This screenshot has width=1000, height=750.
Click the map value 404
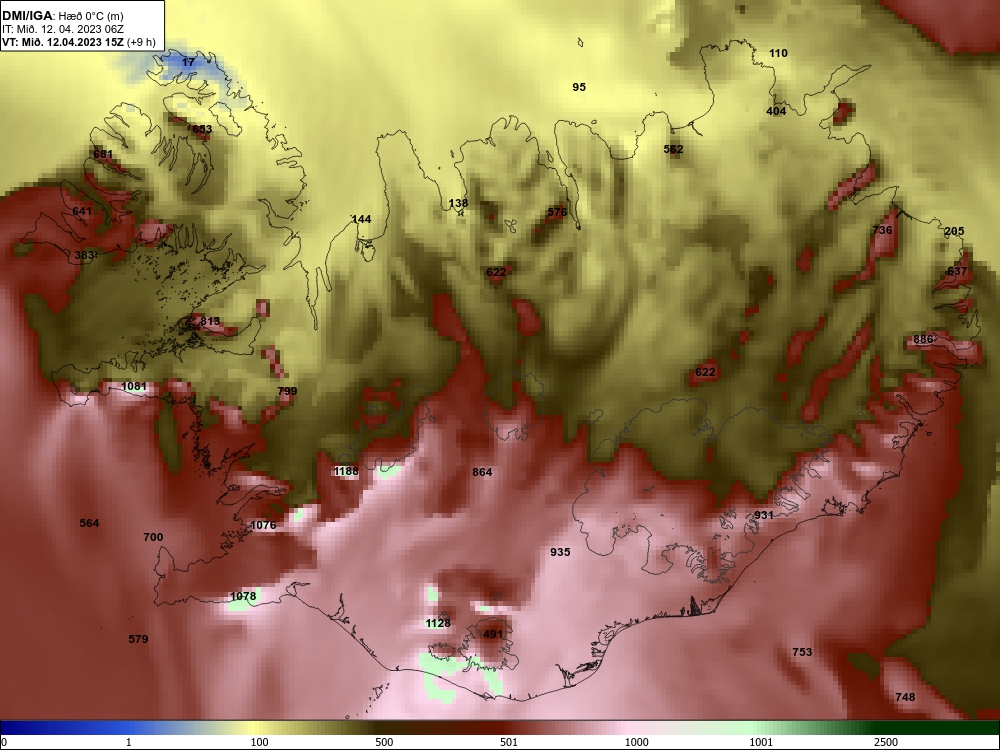coord(776,110)
